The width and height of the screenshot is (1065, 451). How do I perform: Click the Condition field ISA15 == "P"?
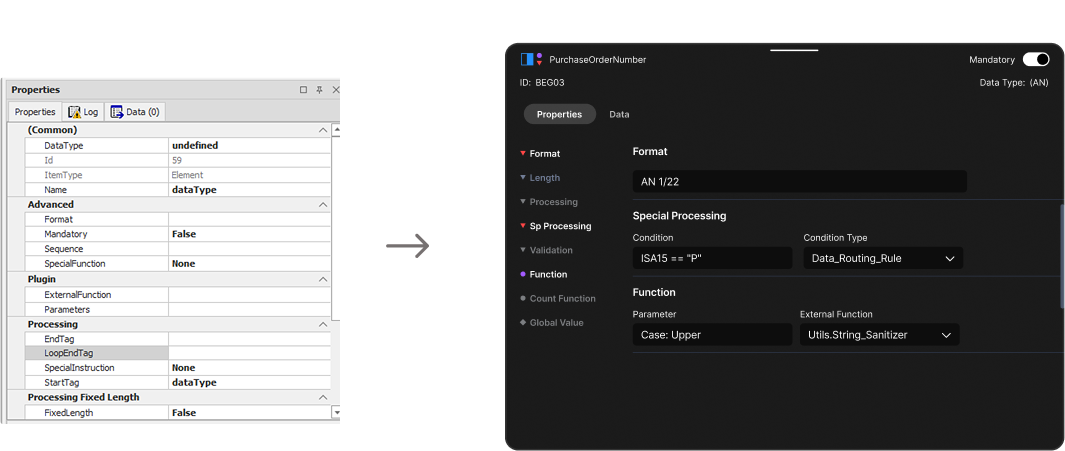pyautogui.click(x=712, y=258)
